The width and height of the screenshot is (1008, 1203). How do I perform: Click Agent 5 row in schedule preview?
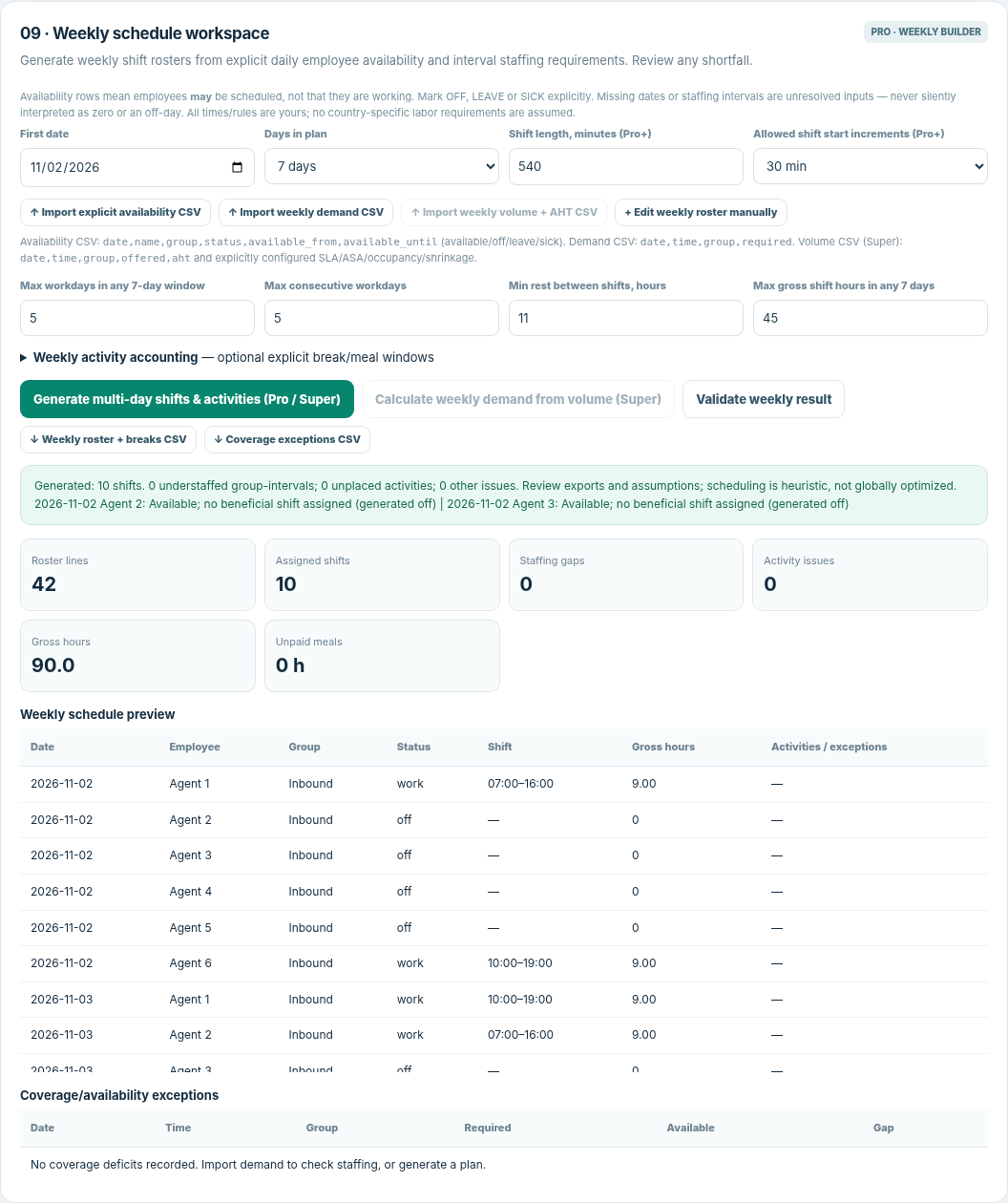[x=504, y=928]
